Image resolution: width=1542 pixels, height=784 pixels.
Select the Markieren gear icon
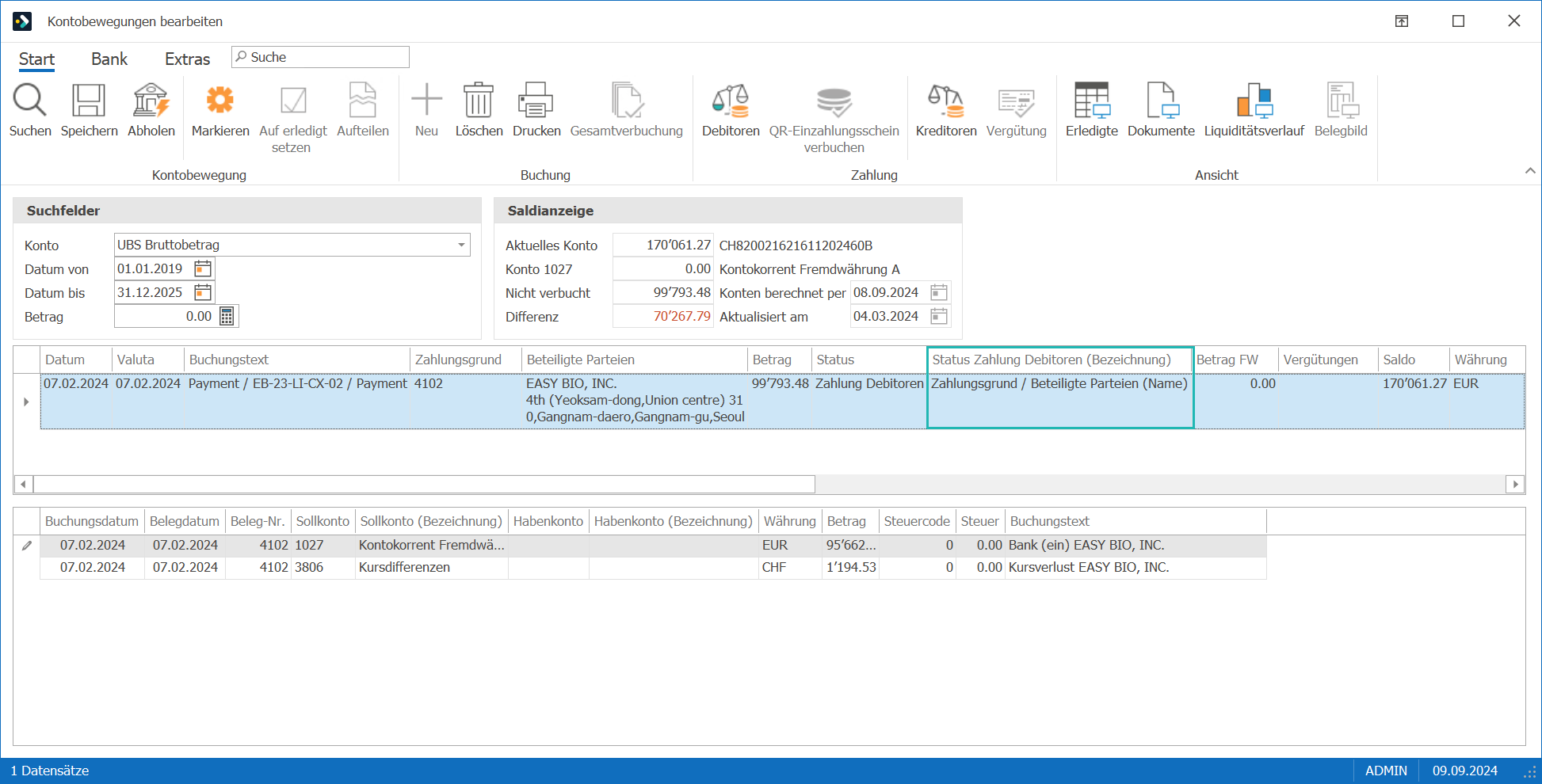tap(220, 101)
